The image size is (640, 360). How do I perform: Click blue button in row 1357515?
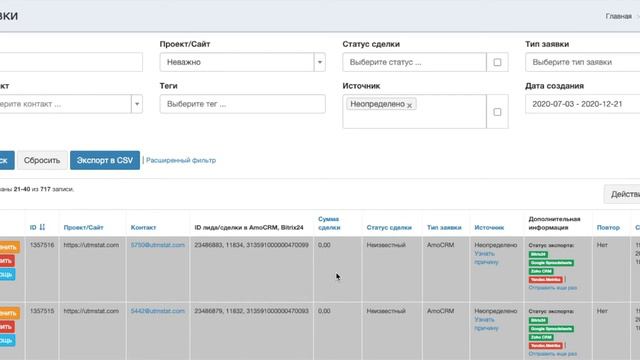7,340
